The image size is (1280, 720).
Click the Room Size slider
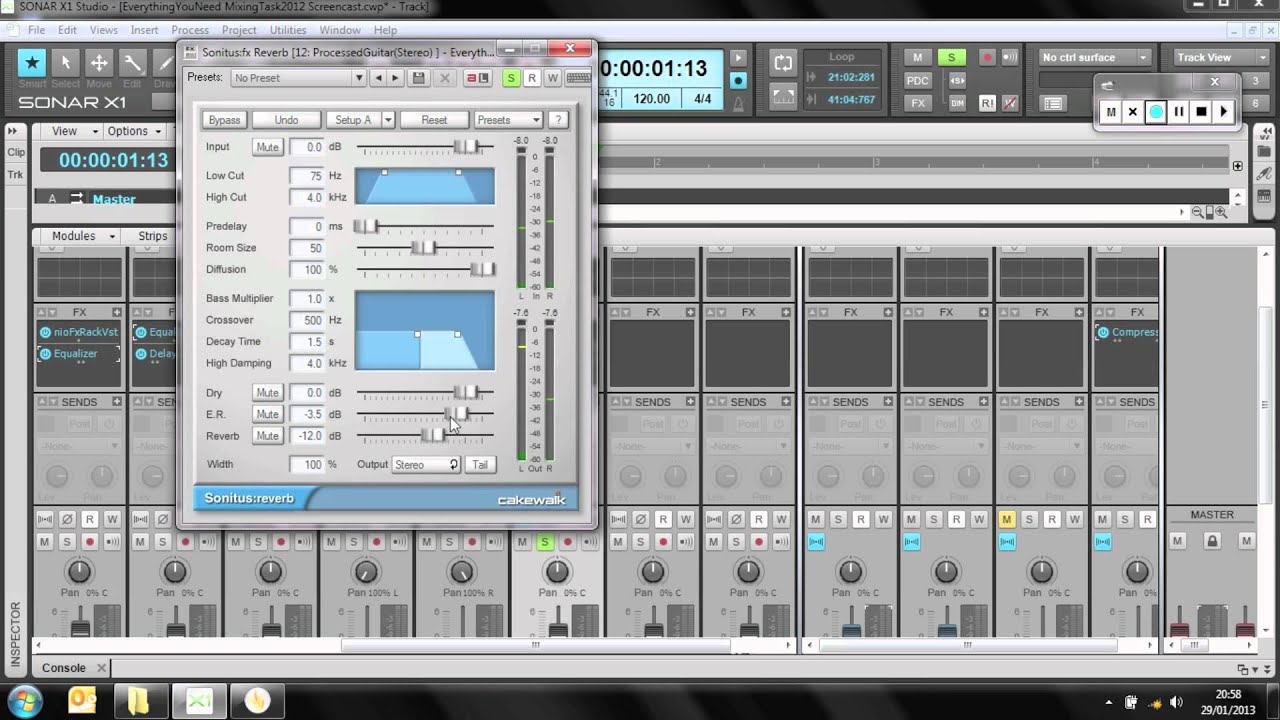click(x=425, y=248)
